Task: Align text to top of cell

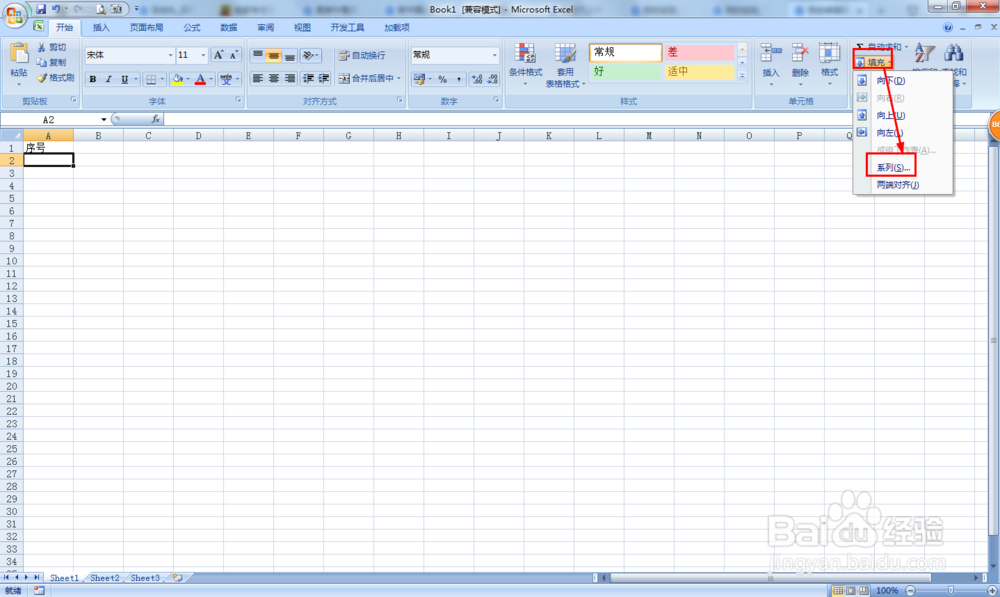Action: pos(258,55)
